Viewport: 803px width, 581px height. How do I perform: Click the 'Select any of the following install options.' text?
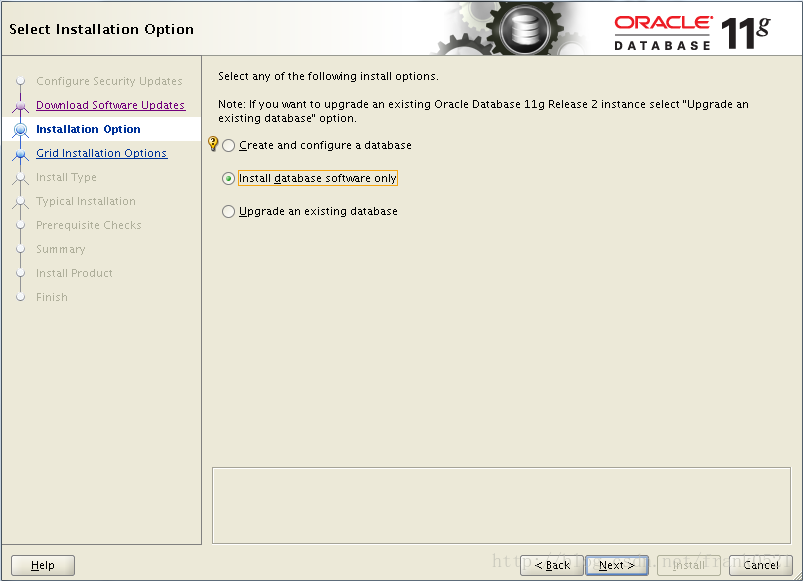[x=328, y=76]
